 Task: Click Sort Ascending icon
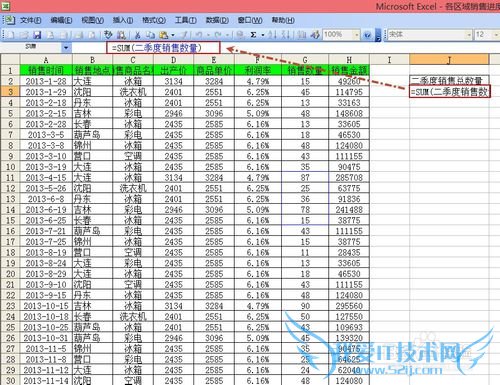[272, 35]
